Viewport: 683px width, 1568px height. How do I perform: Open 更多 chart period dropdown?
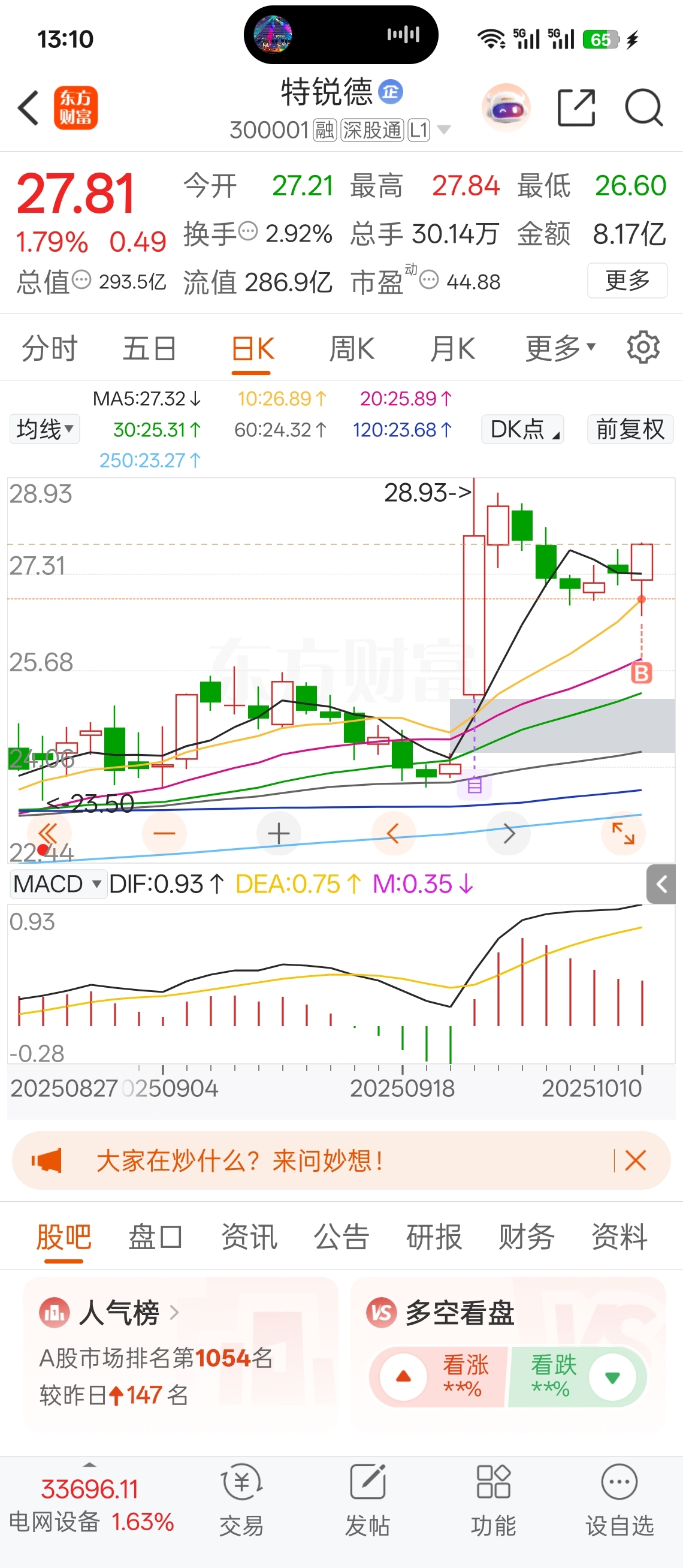click(x=560, y=348)
